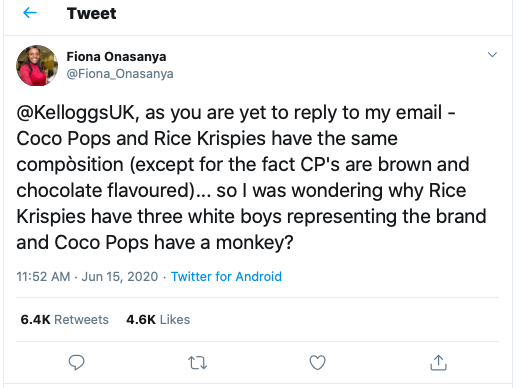Open the Twitter for Android link
Image resolution: width=522 pixels, height=388 pixels.
pos(226,277)
